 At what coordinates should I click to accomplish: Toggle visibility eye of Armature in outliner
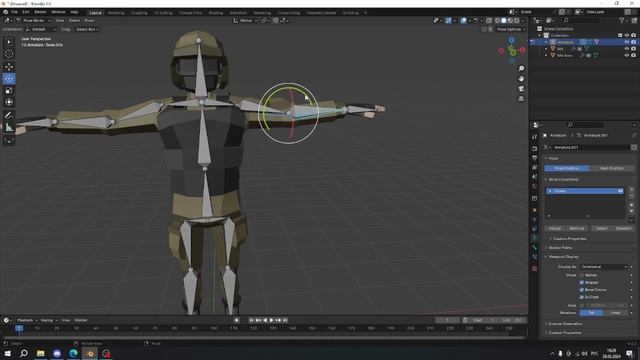tap(627, 42)
